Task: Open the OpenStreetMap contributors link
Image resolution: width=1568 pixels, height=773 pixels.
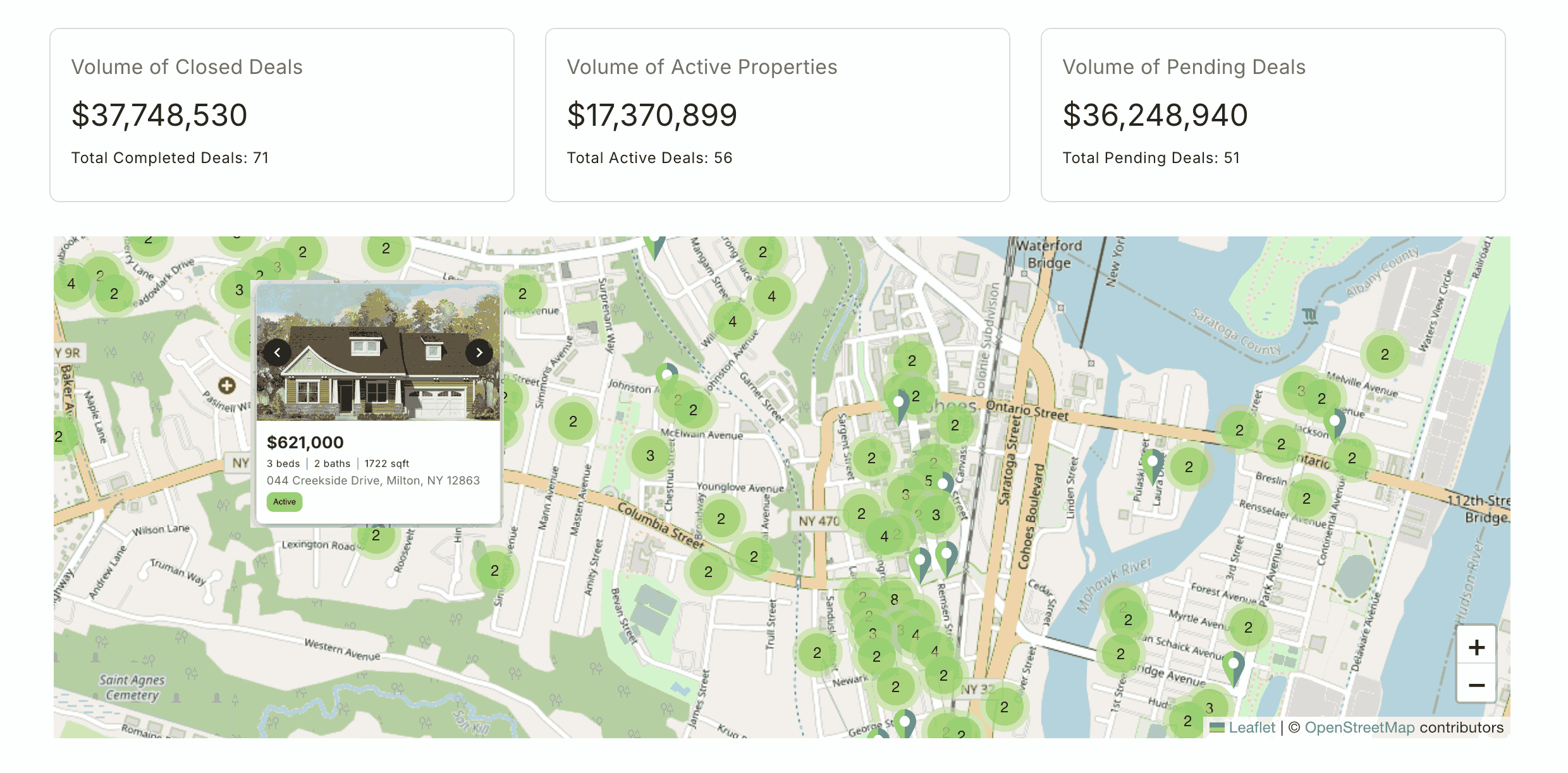Action: click(x=1360, y=727)
